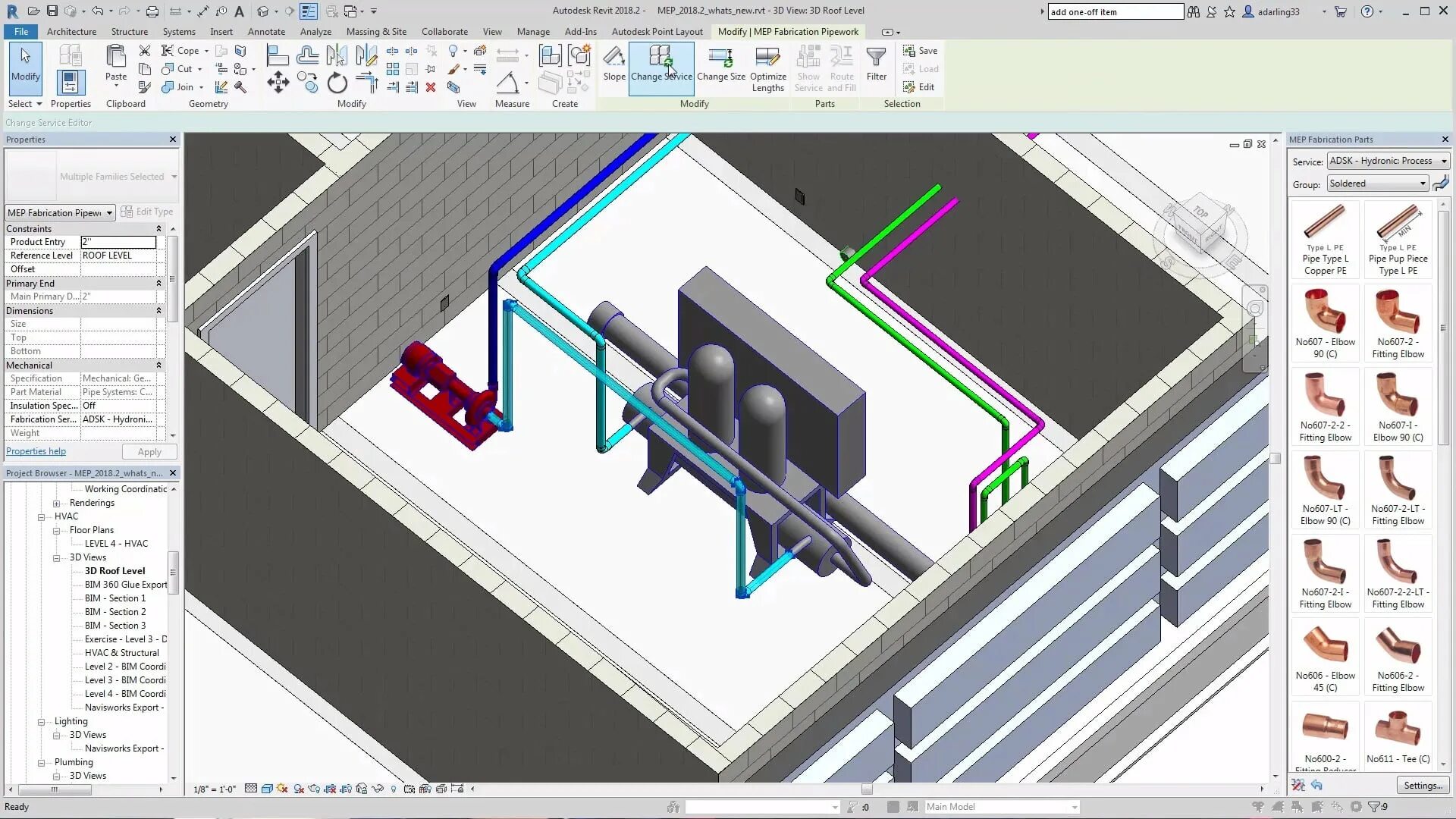This screenshot has height=819, width=1456.
Task: Open the Service dropdown in Fabrication Parts
Action: coord(1388,161)
